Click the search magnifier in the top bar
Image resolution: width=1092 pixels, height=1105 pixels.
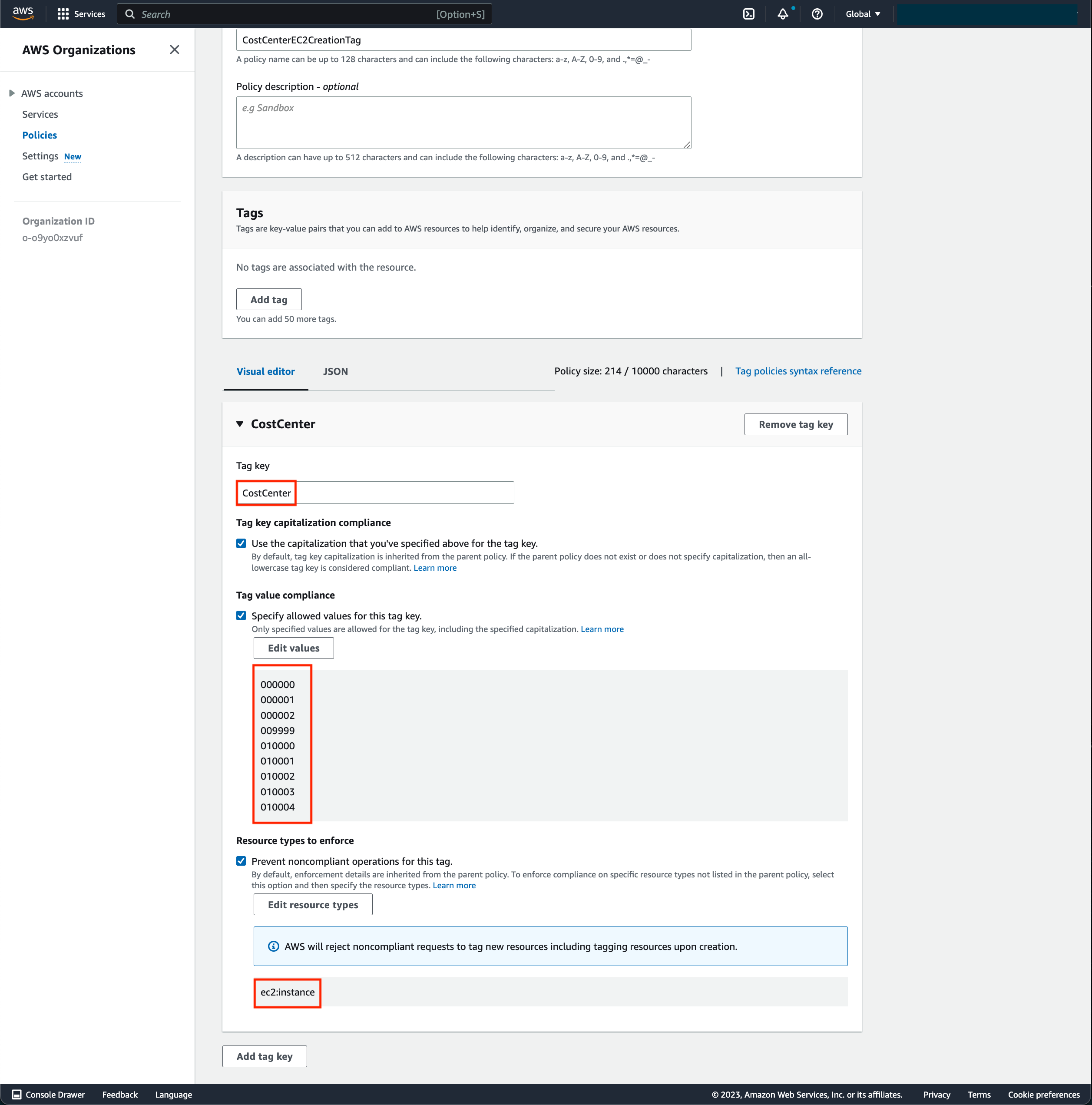130,14
